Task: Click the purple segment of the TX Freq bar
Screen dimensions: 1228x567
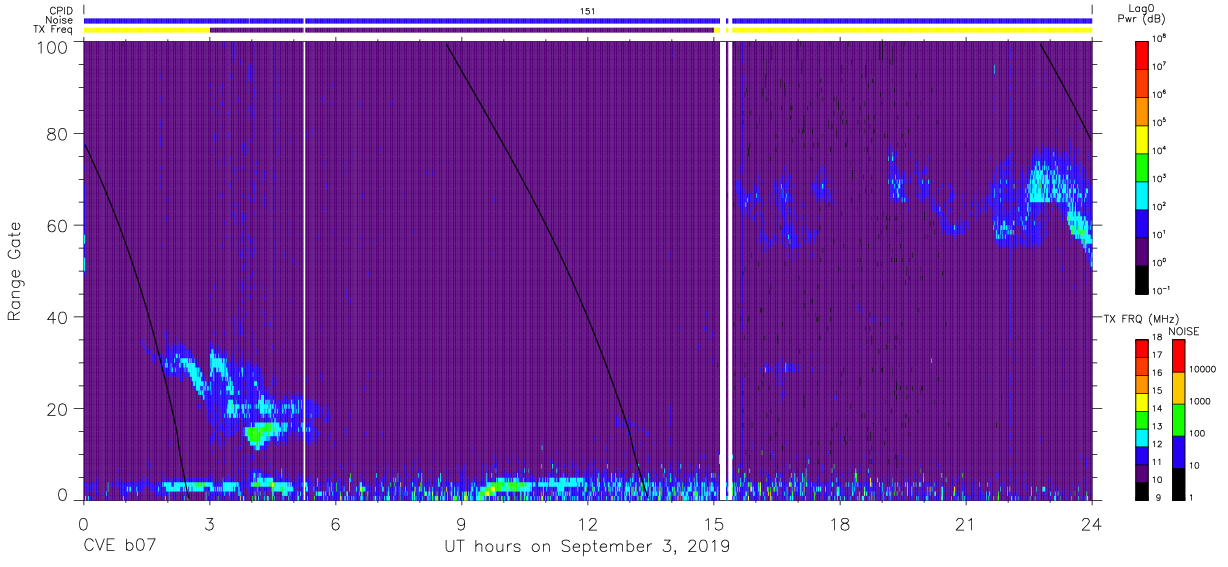Action: (x=461, y=30)
